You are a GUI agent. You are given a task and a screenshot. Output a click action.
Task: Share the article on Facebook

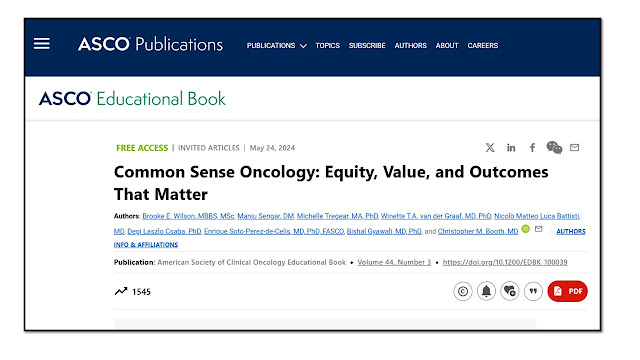(532, 148)
